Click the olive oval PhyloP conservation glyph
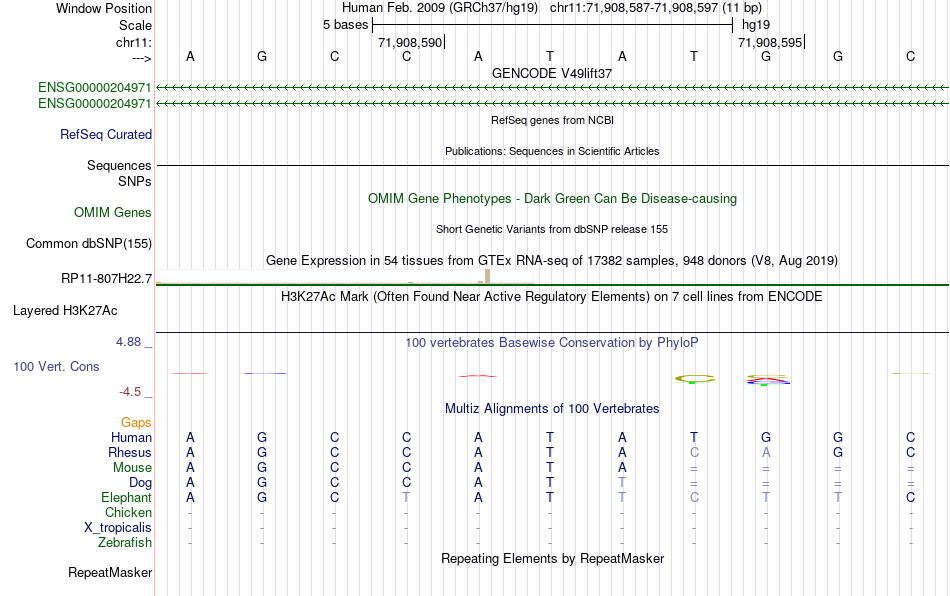The width and height of the screenshot is (950, 596). 695,379
